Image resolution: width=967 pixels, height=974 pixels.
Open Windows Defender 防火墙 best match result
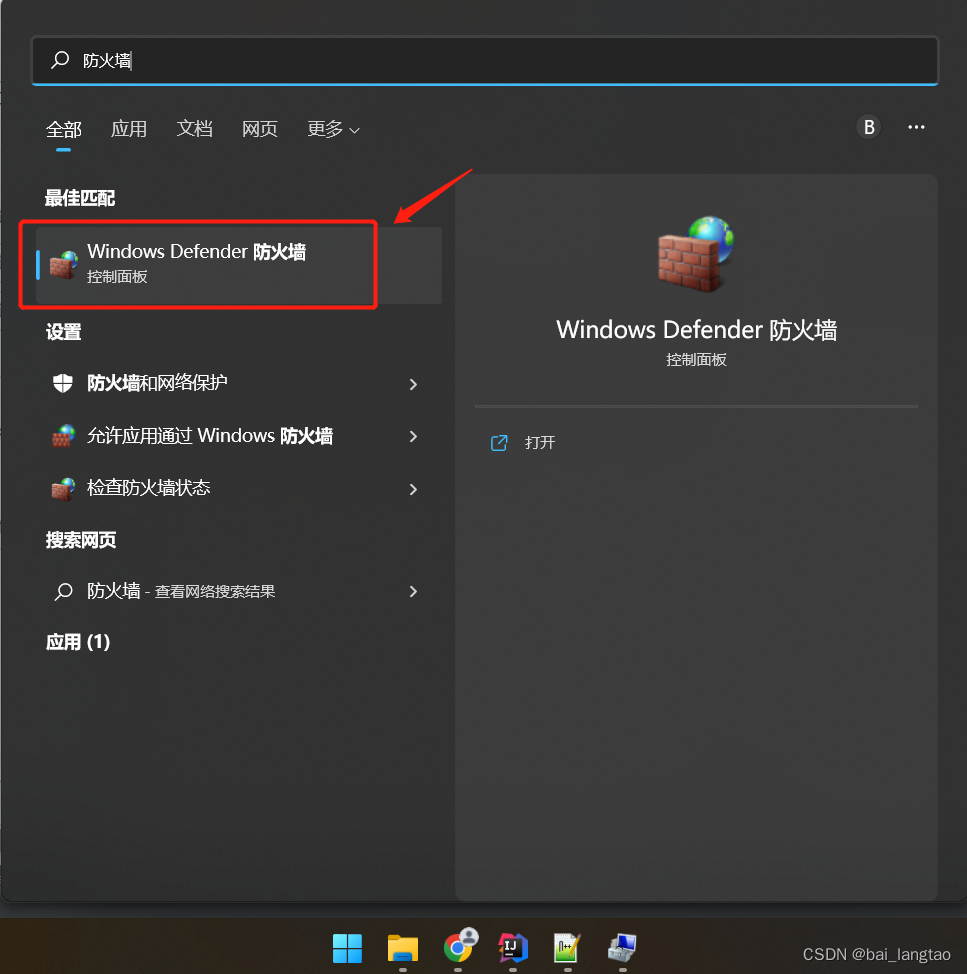click(239, 265)
